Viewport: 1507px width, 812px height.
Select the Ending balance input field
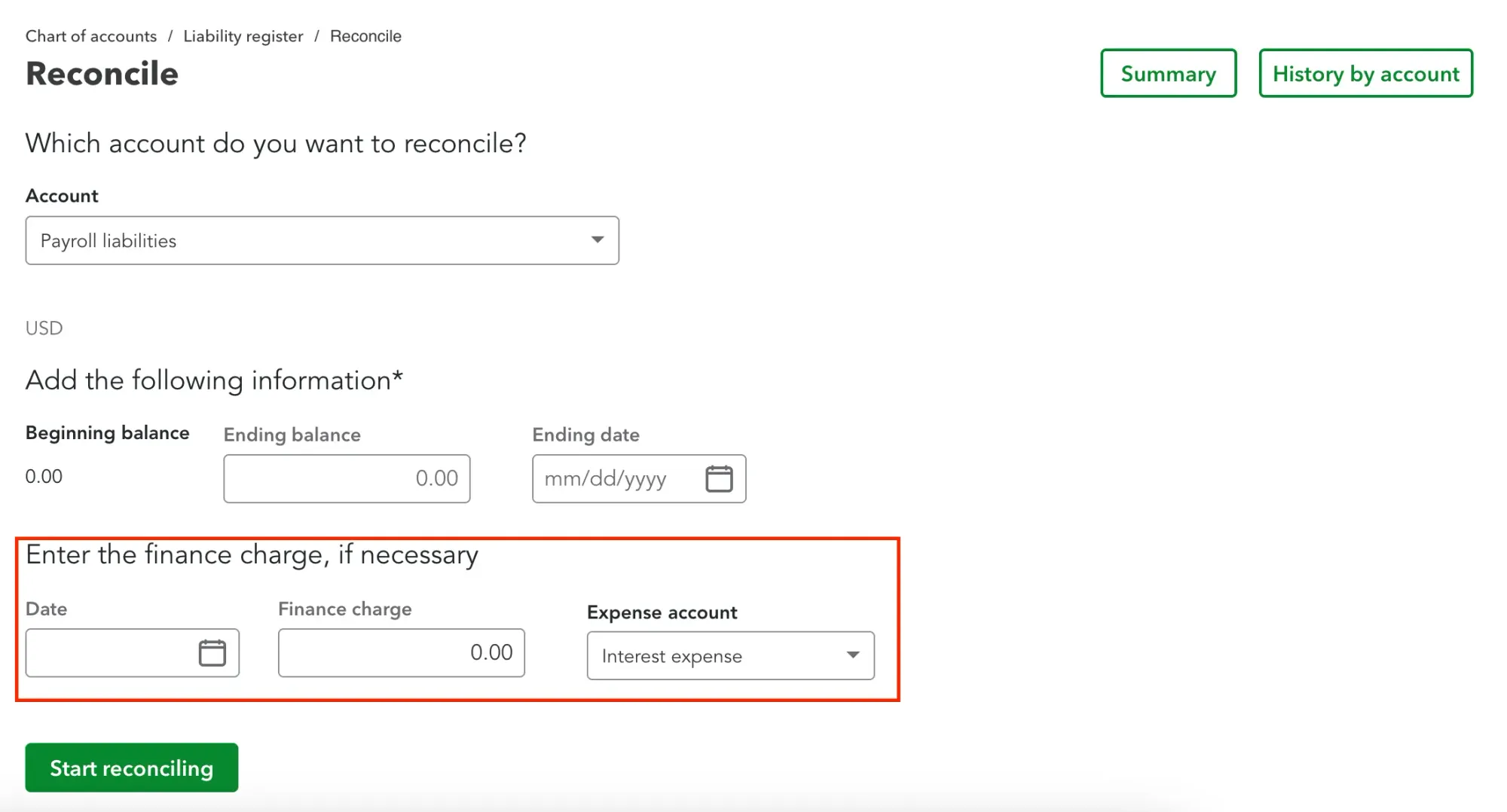coord(347,478)
